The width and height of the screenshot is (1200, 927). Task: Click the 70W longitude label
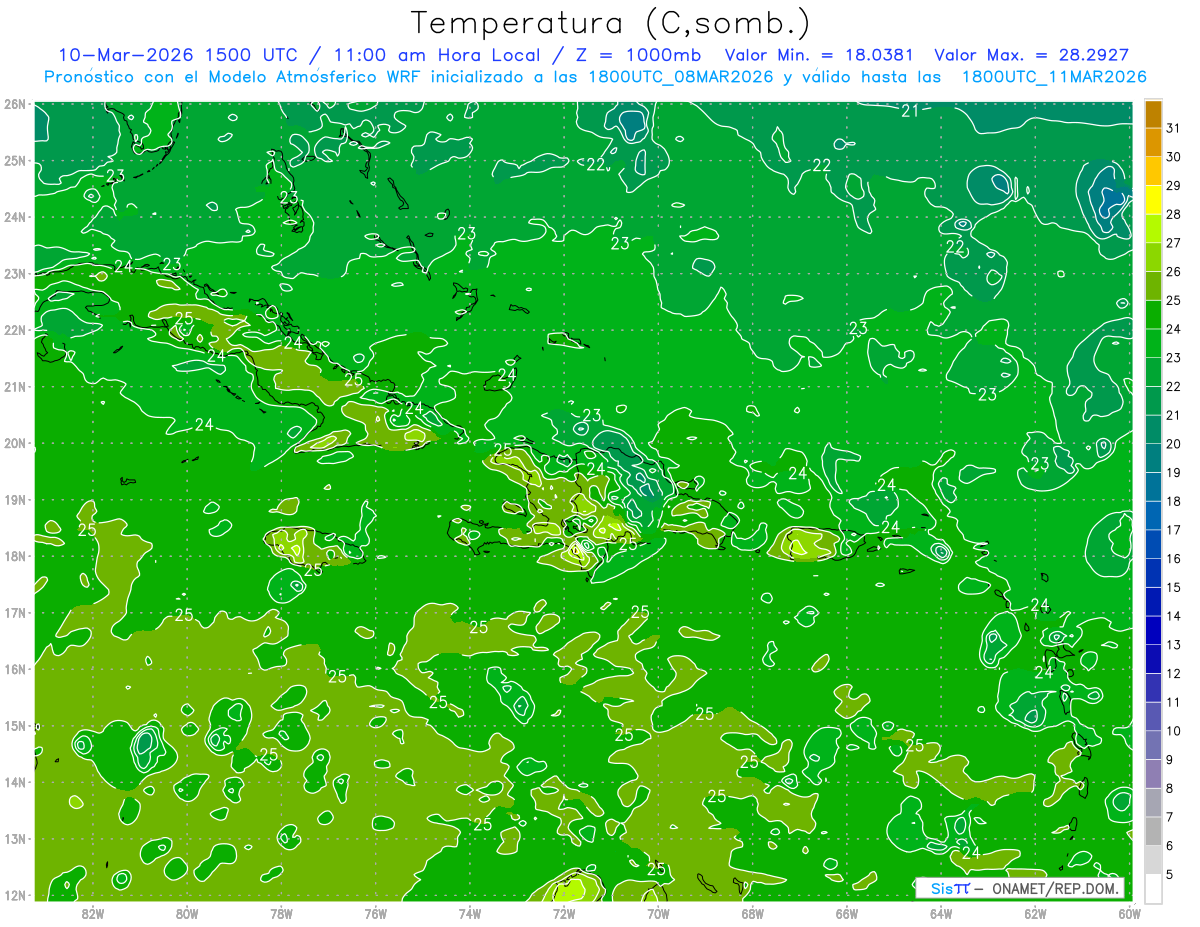[658, 913]
